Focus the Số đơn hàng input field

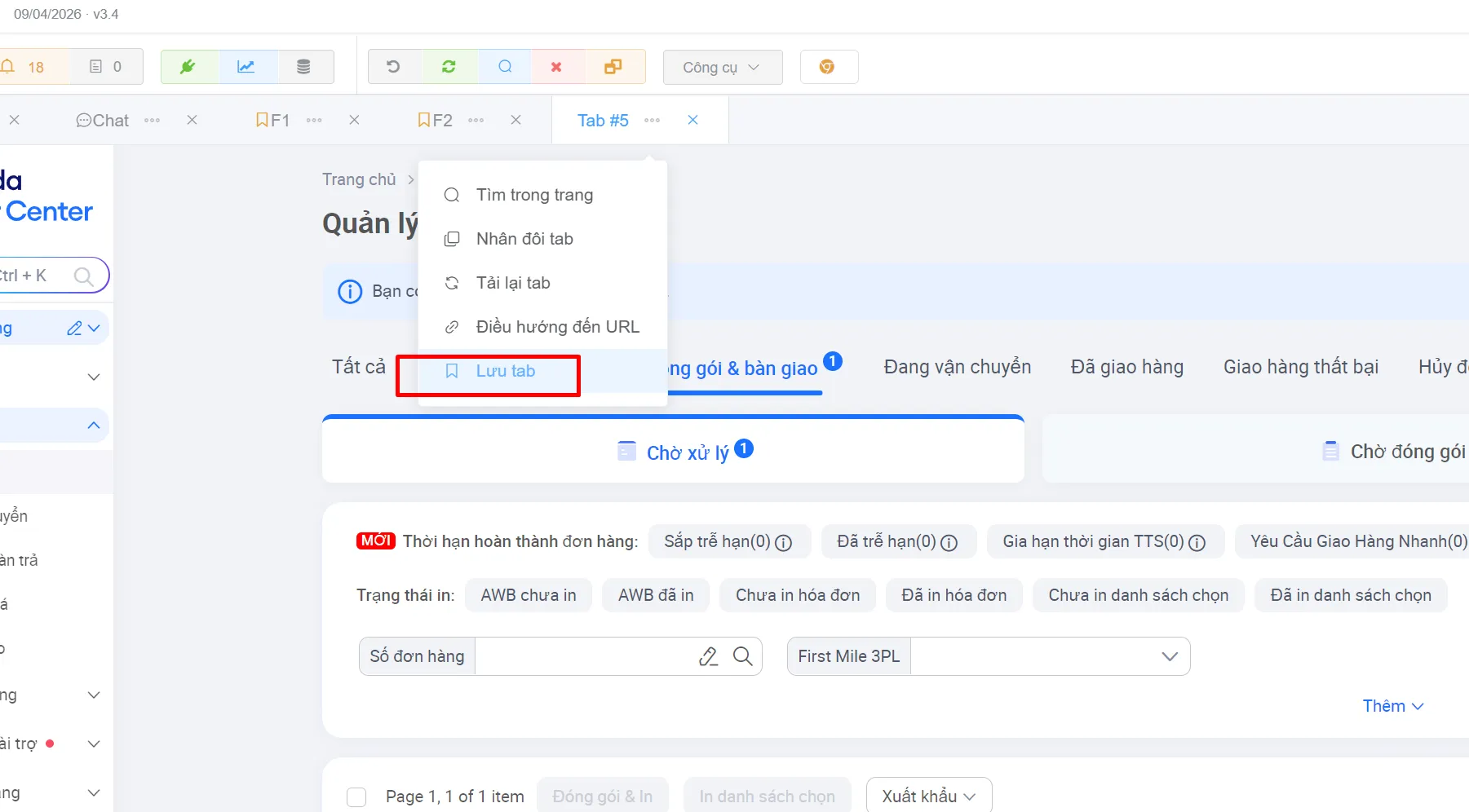click(x=583, y=656)
